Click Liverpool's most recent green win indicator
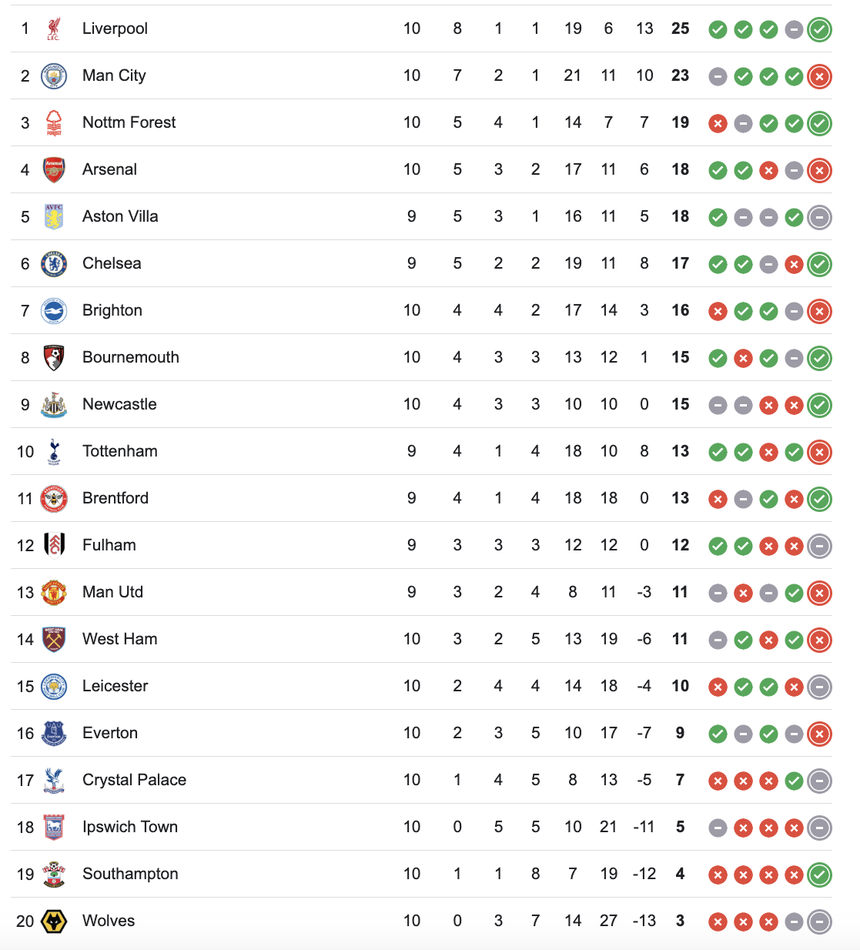 820,29
